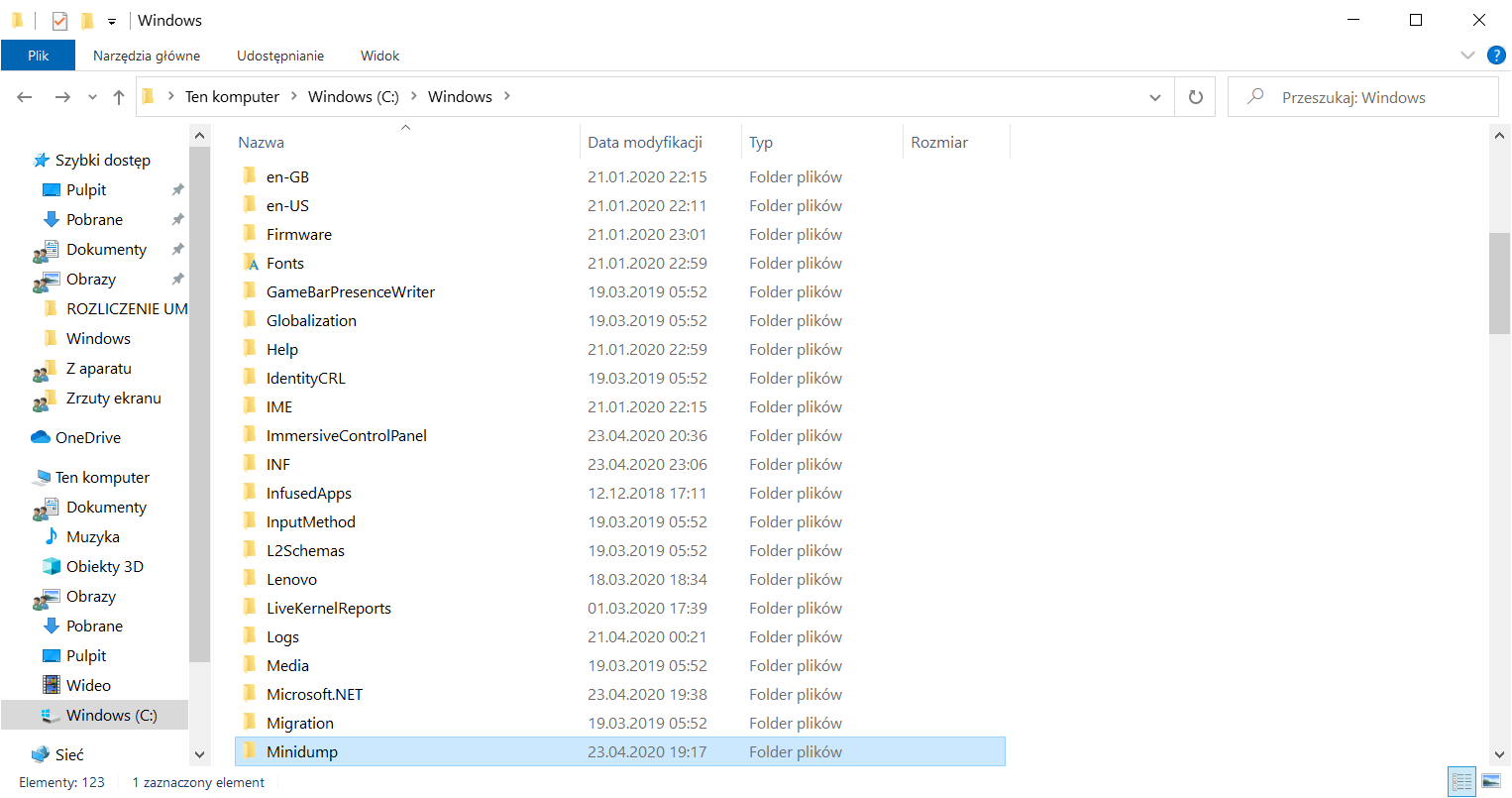This screenshot has height=798, width=1512.
Task: Click the Firmware folder icon
Action: (250, 234)
